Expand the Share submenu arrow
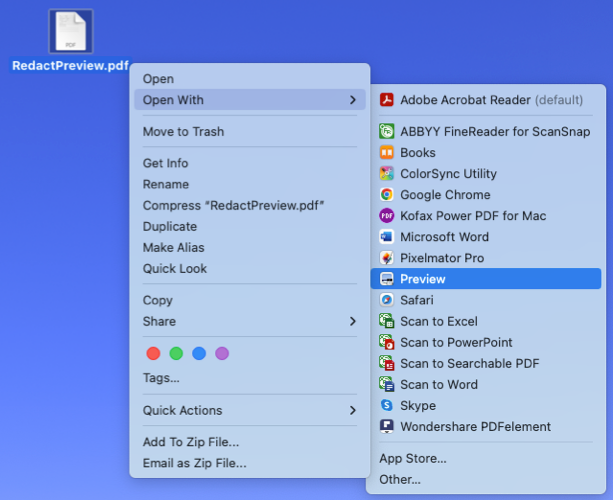This screenshot has height=500, width=613. tap(352, 321)
